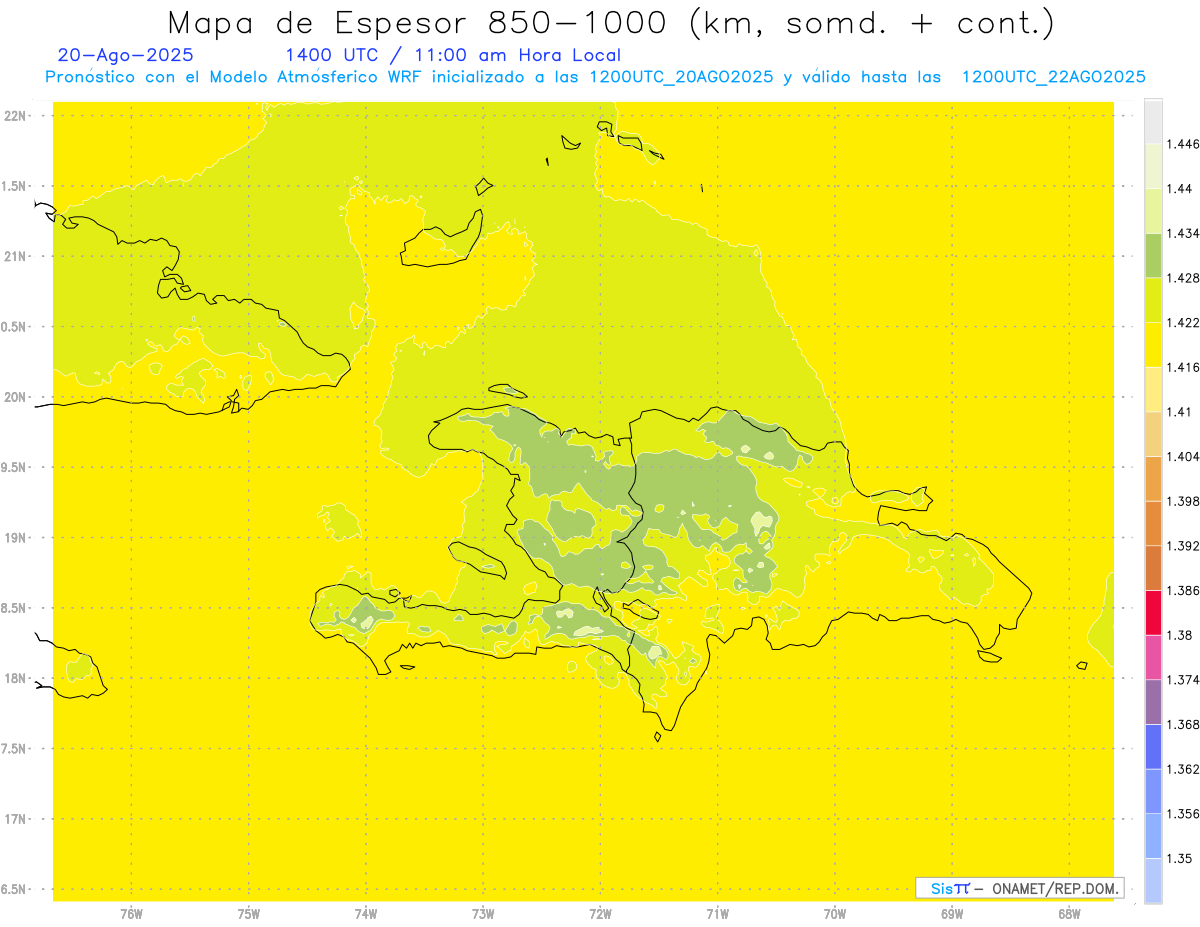The height and width of the screenshot is (927, 1200).
Task: Click the longitude label 68W
Action: coord(1069,915)
